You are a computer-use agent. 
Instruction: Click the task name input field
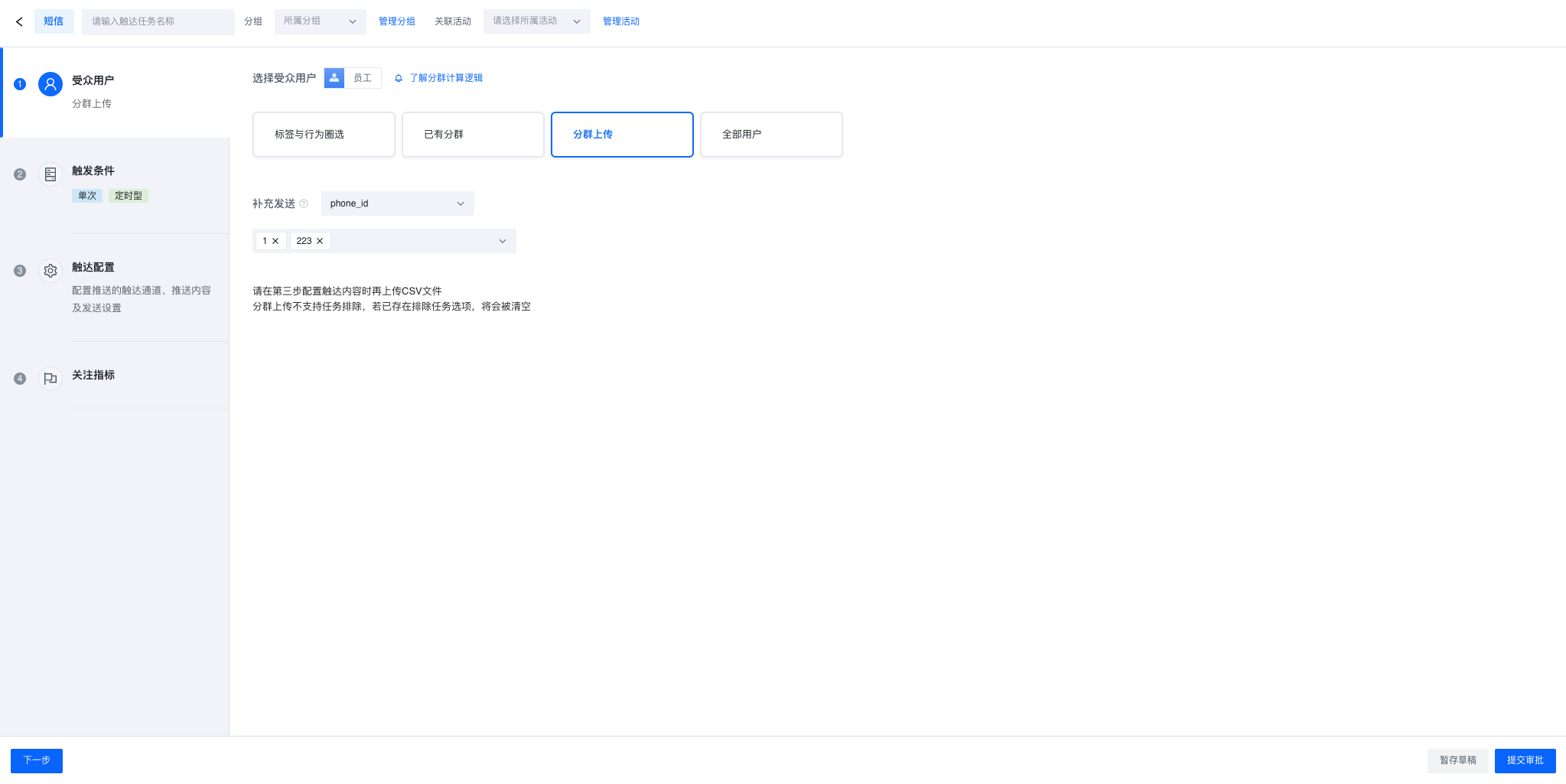click(158, 21)
